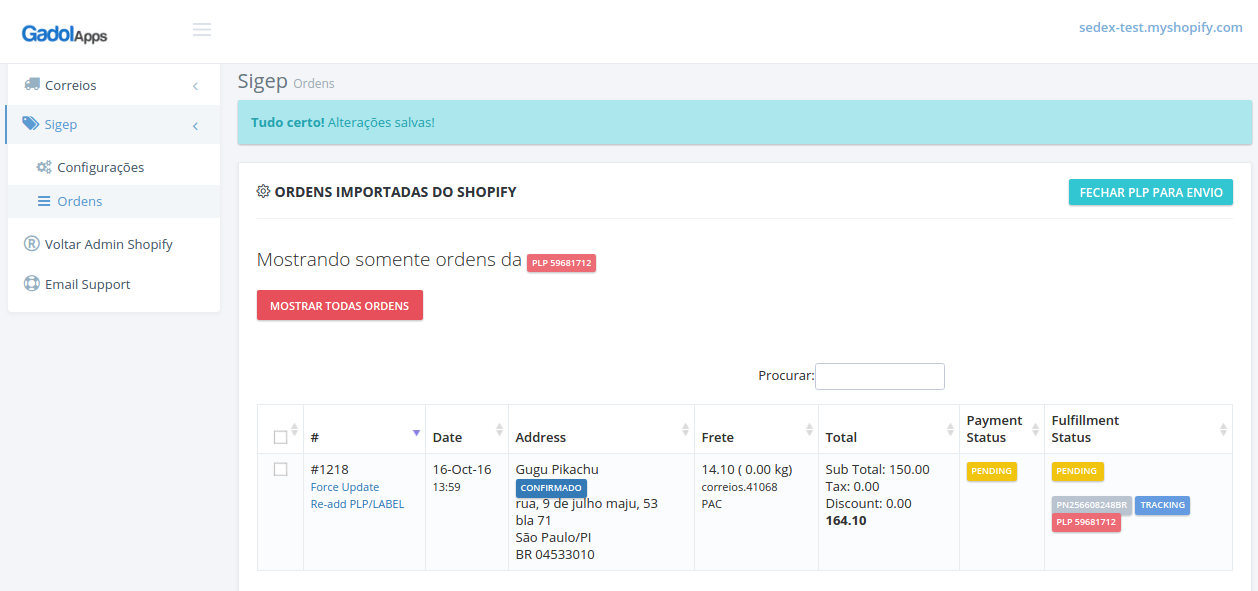The image size is (1258, 591).
Task: Sort table by Frete column
Action: point(757,429)
